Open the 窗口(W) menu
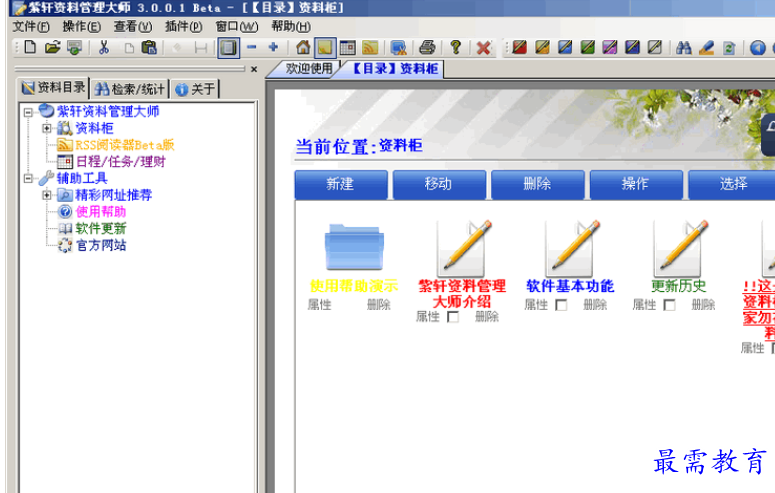The width and height of the screenshot is (775, 493). [x=237, y=26]
